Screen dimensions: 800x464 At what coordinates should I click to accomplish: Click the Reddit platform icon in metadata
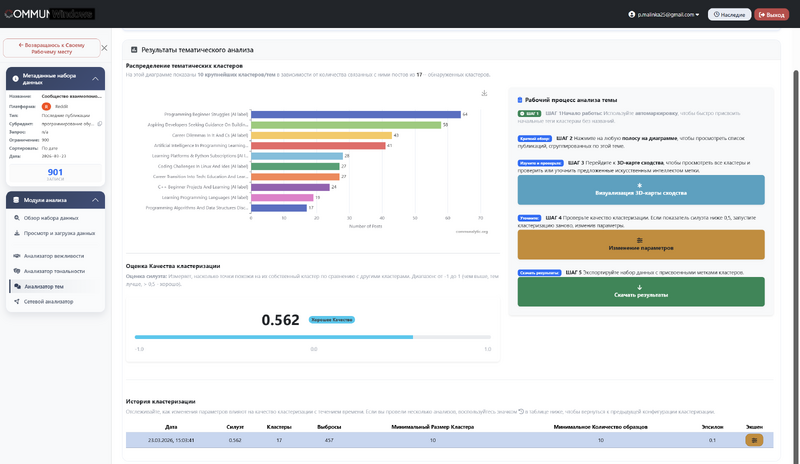coord(46,105)
